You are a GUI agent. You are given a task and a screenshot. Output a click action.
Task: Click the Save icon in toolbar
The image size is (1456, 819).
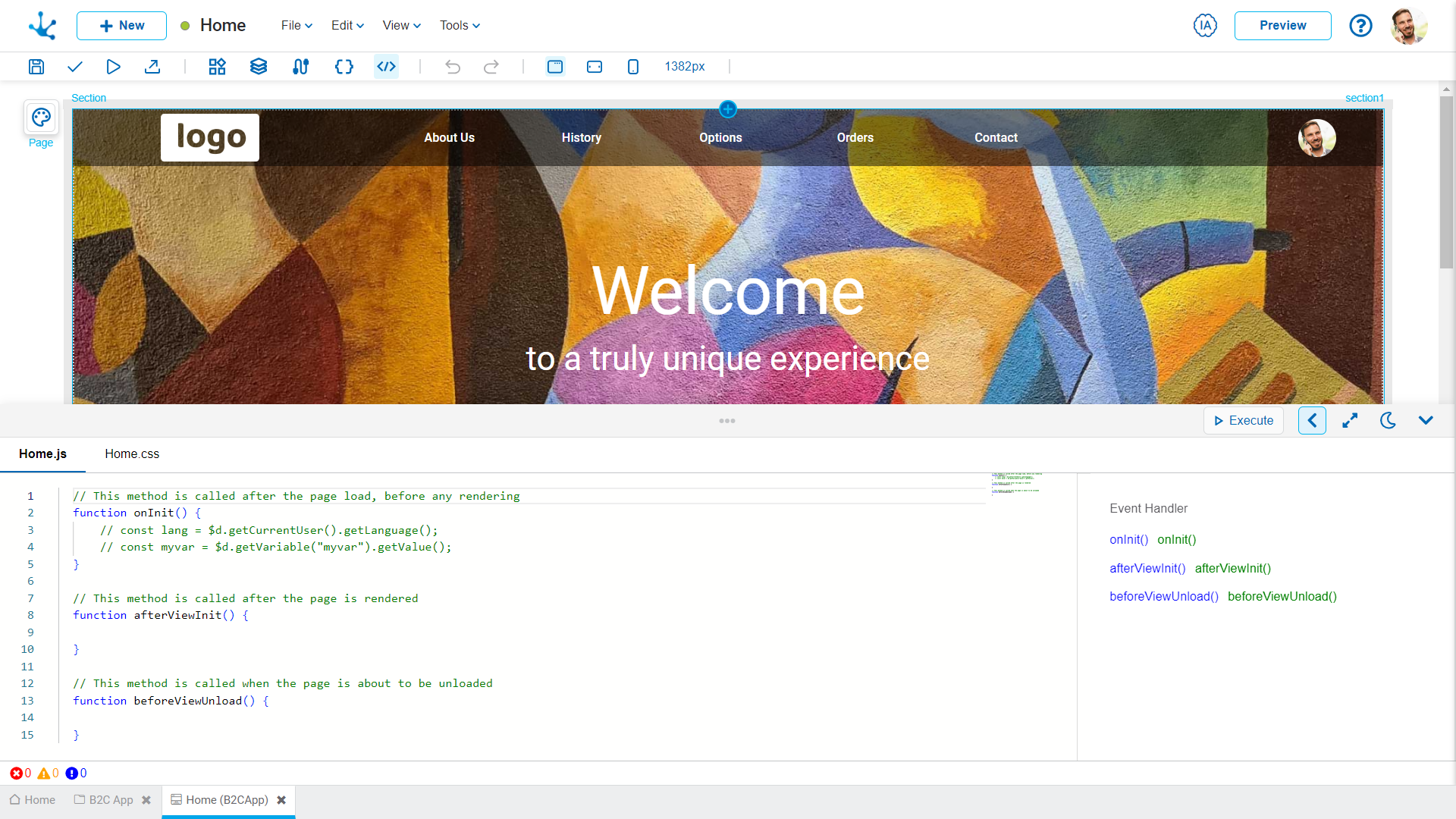pos(36,67)
